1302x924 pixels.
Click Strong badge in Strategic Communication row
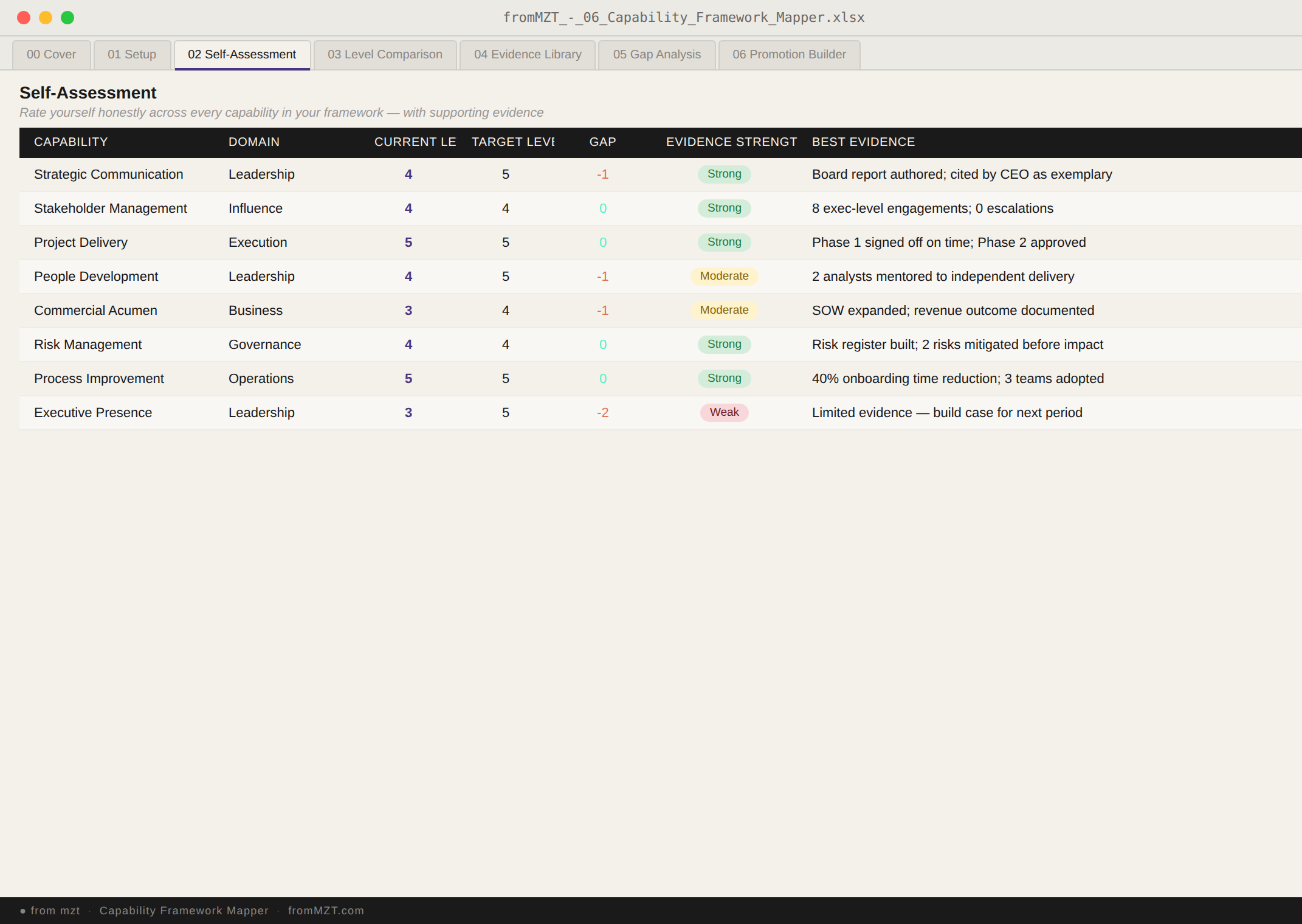[x=724, y=174]
